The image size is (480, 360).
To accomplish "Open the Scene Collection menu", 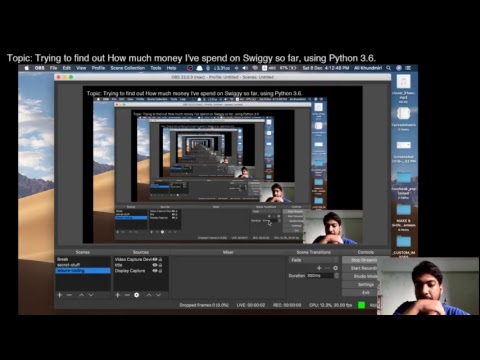I will (128, 68).
